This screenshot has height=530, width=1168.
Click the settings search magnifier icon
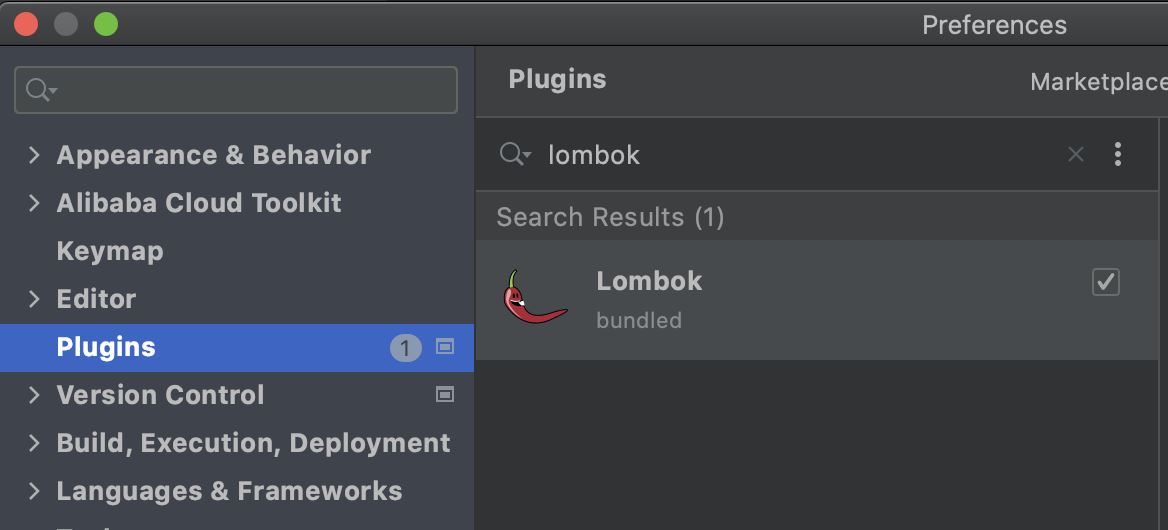point(40,90)
